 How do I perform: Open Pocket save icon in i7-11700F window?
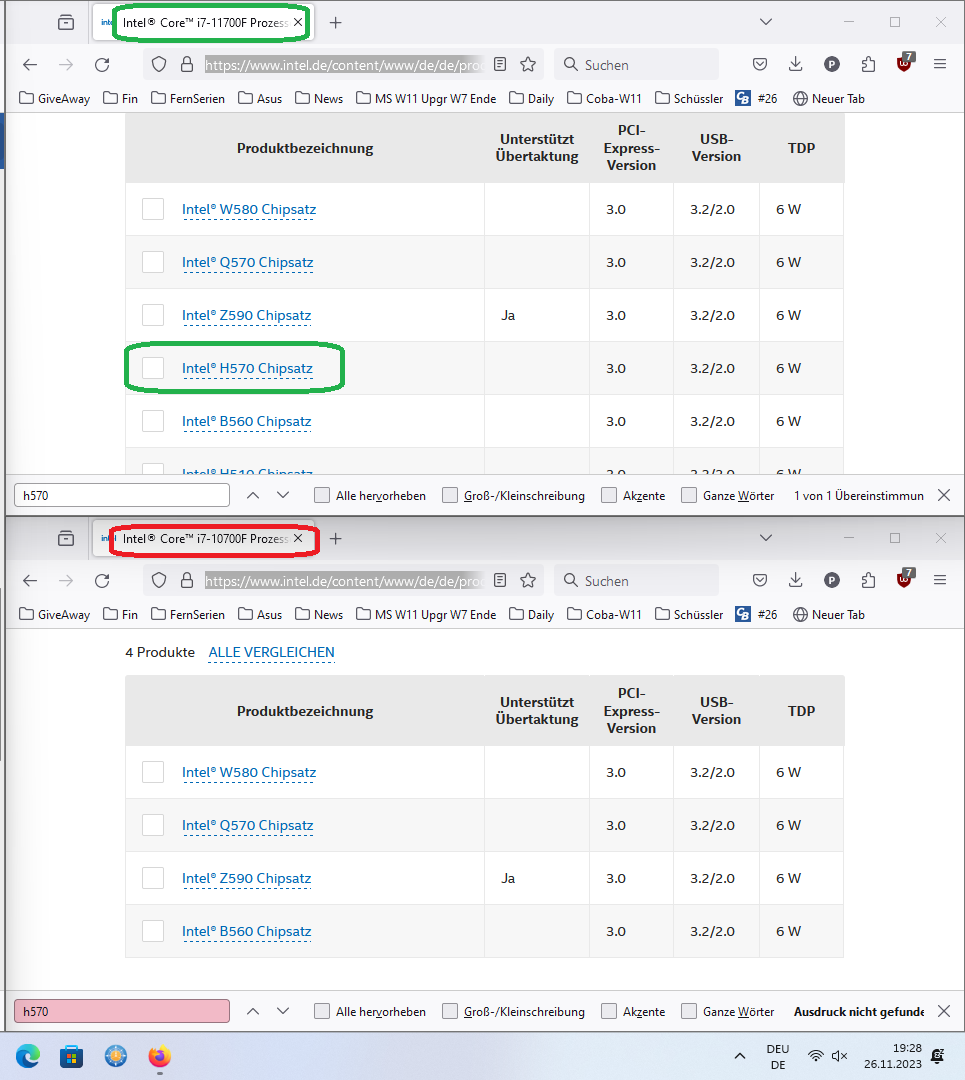760,65
